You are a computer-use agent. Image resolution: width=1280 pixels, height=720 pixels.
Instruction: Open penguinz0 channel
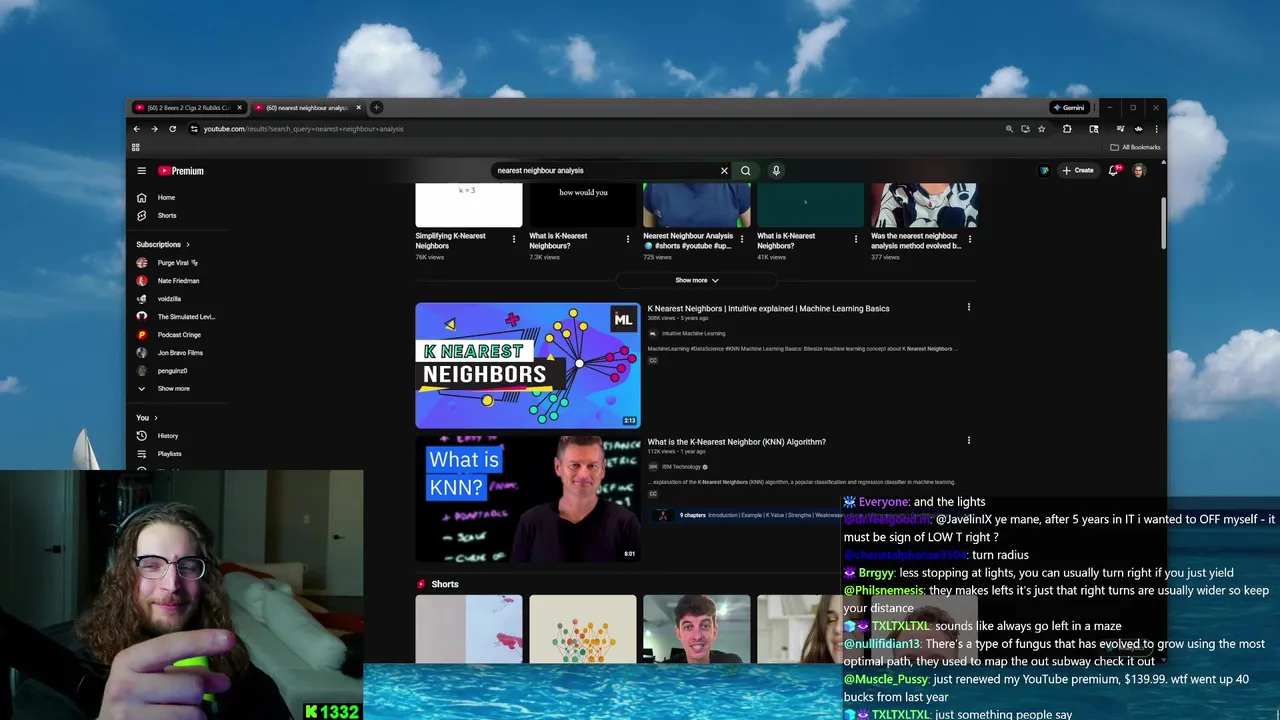pyautogui.click(x=172, y=371)
